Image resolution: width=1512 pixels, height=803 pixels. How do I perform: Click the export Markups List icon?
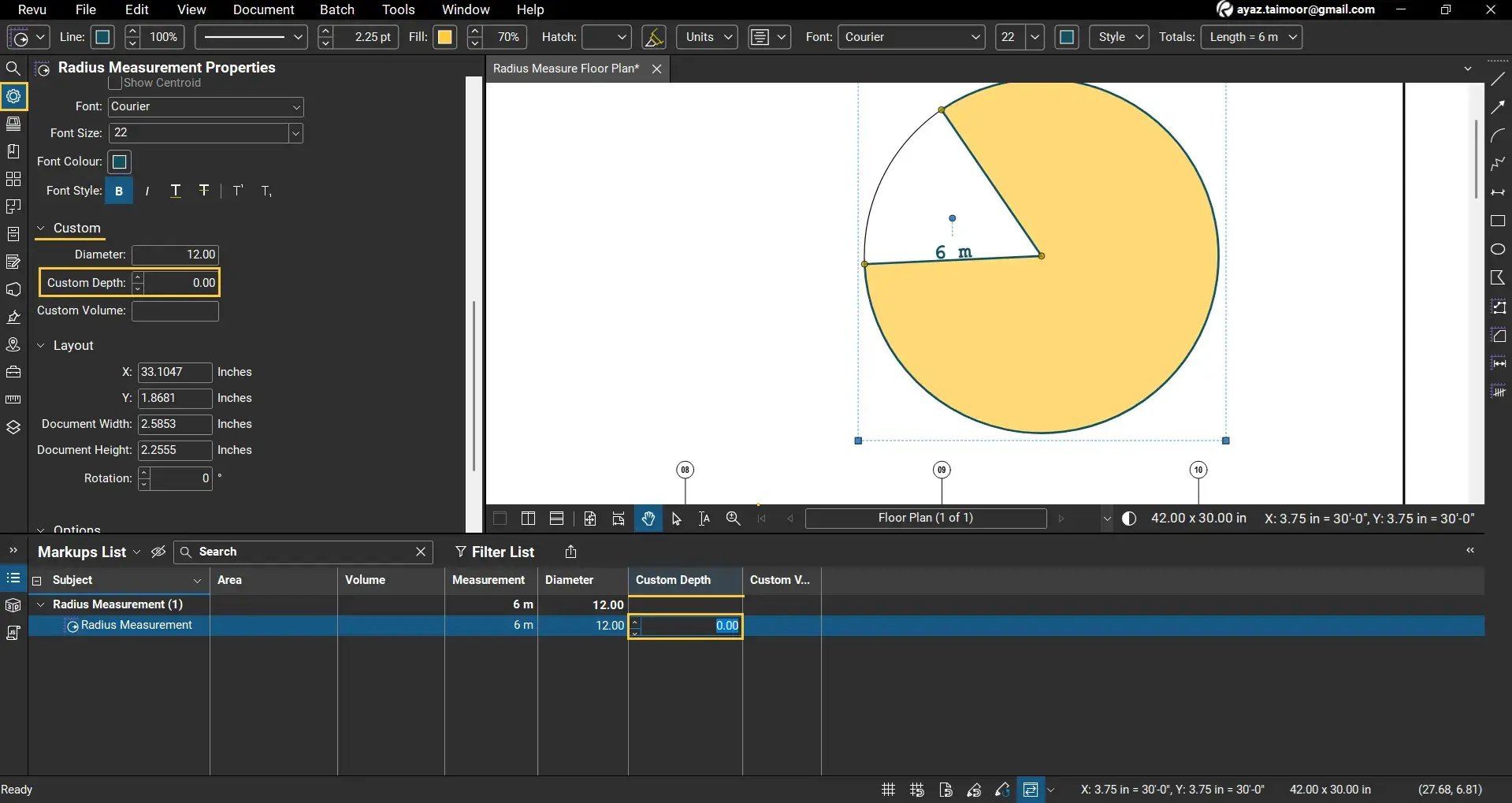(571, 552)
